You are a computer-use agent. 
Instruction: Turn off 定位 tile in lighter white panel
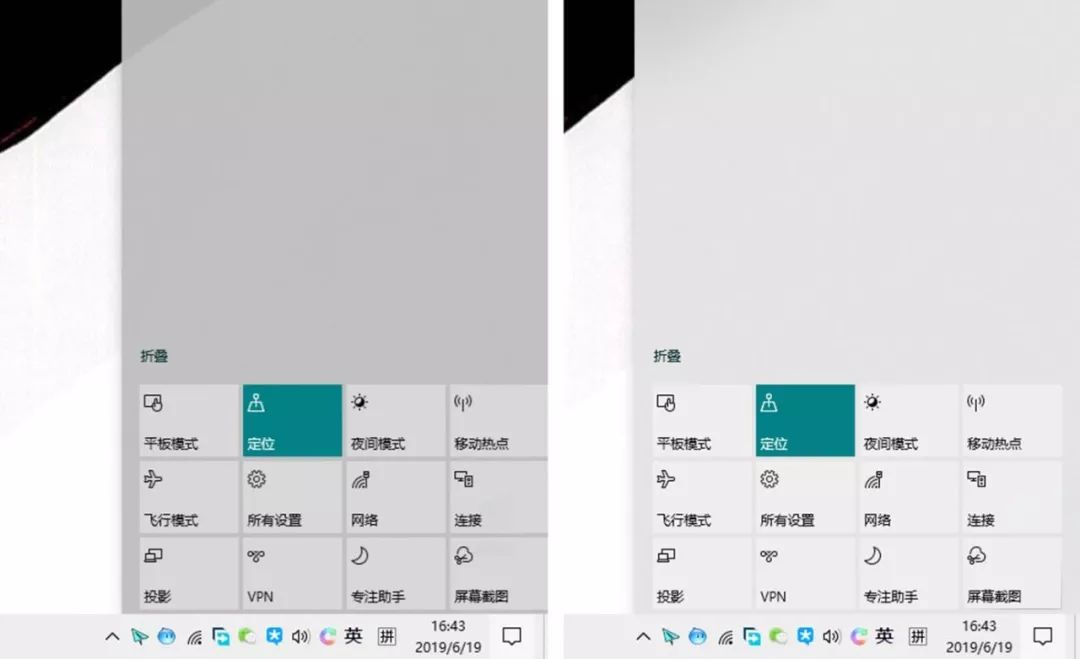click(x=805, y=421)
